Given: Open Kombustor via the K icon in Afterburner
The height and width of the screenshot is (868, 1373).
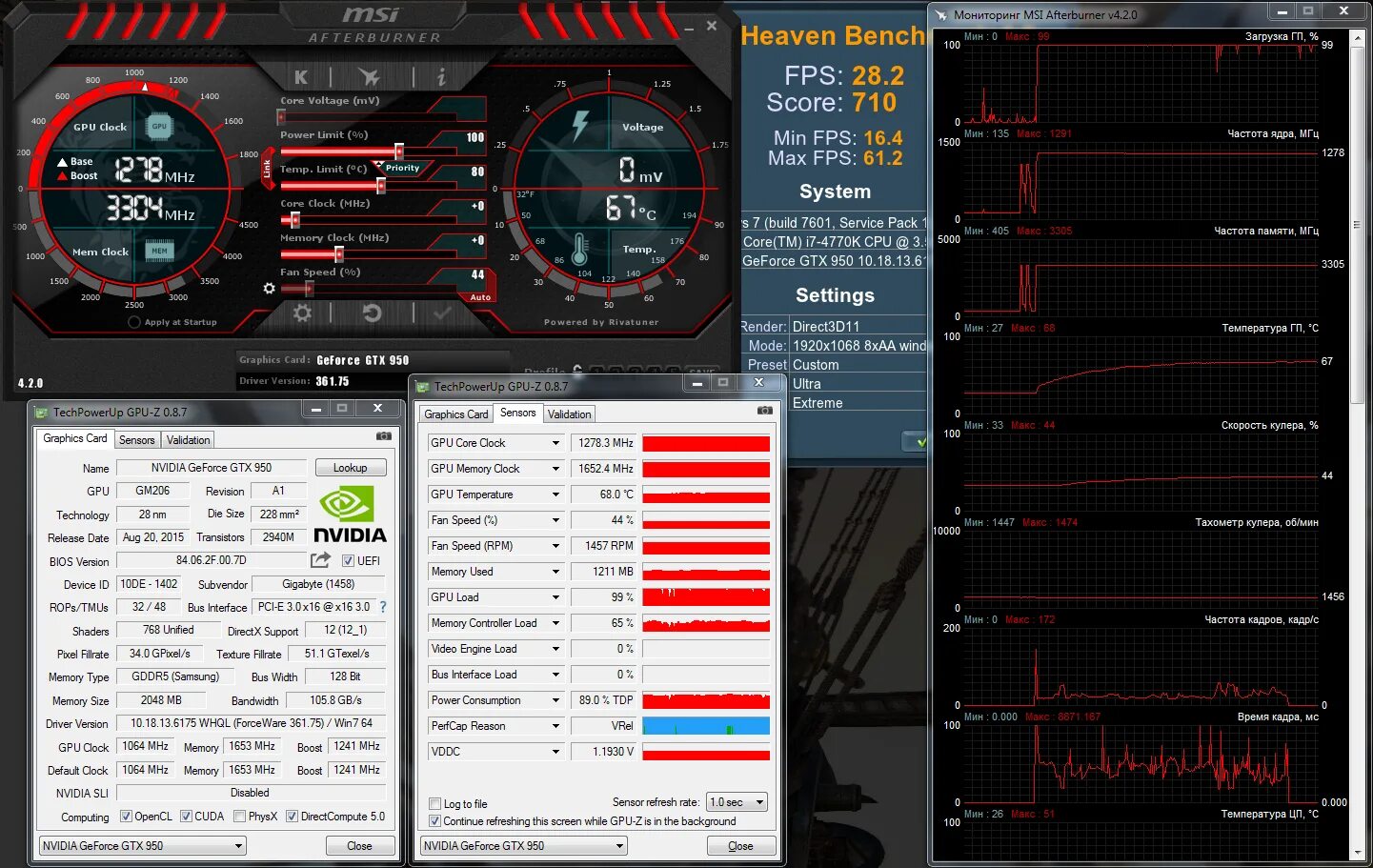Looking at the screenshot, I should pos(301,77).
